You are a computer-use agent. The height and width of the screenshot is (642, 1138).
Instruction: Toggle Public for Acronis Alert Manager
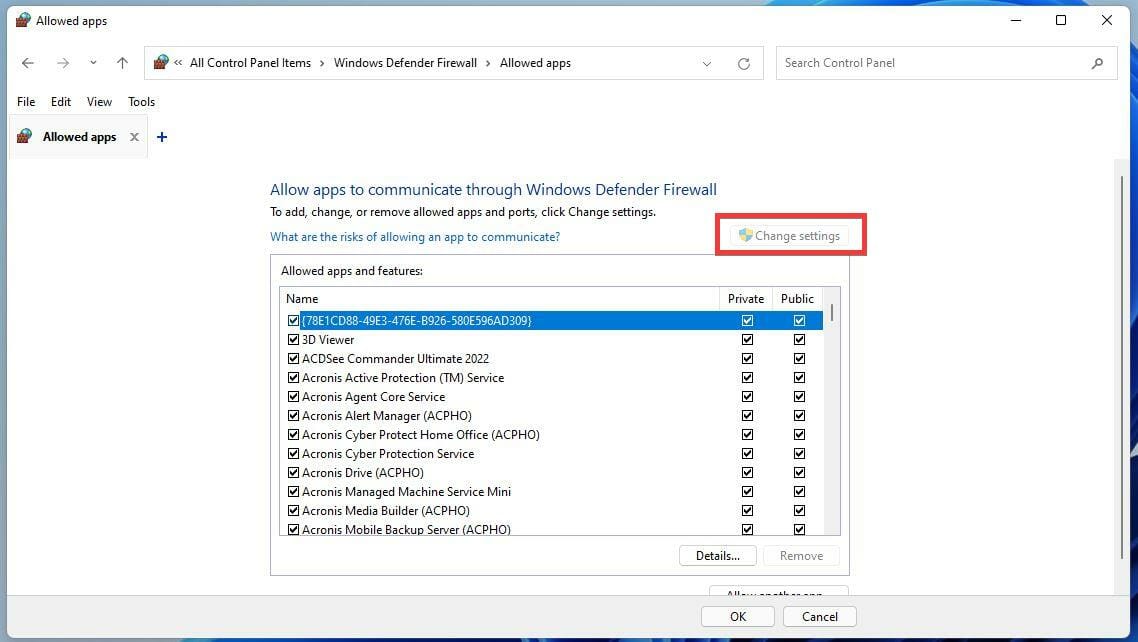point(799,416)
